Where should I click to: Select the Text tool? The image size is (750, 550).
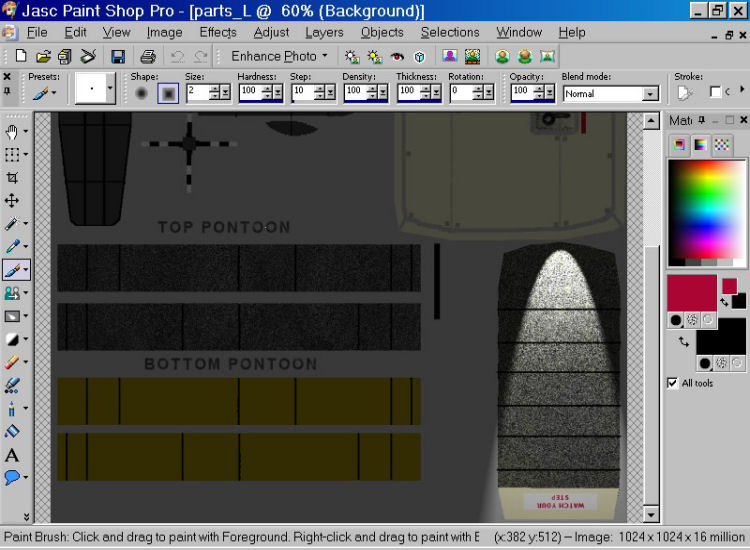click(x=13, y=455)
